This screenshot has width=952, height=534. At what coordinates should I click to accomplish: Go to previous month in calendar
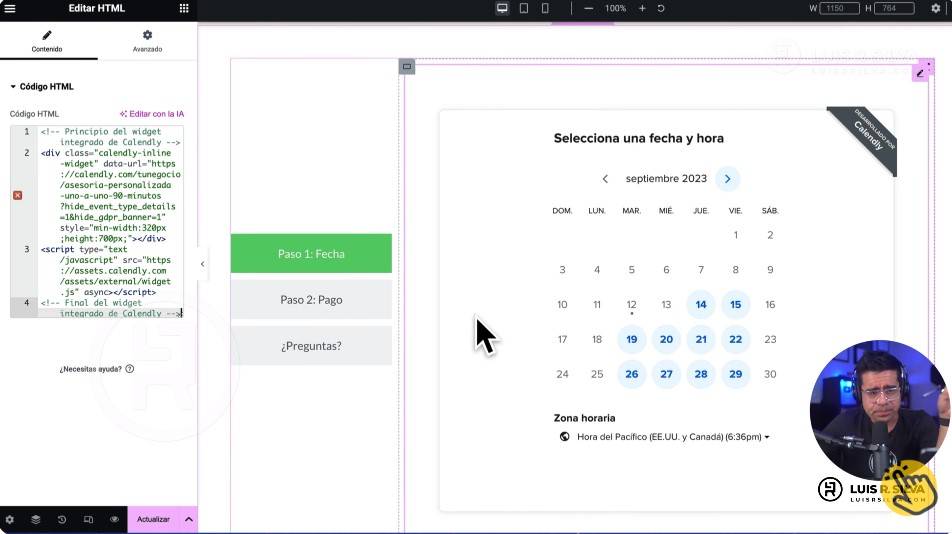(x=605, y=178)
